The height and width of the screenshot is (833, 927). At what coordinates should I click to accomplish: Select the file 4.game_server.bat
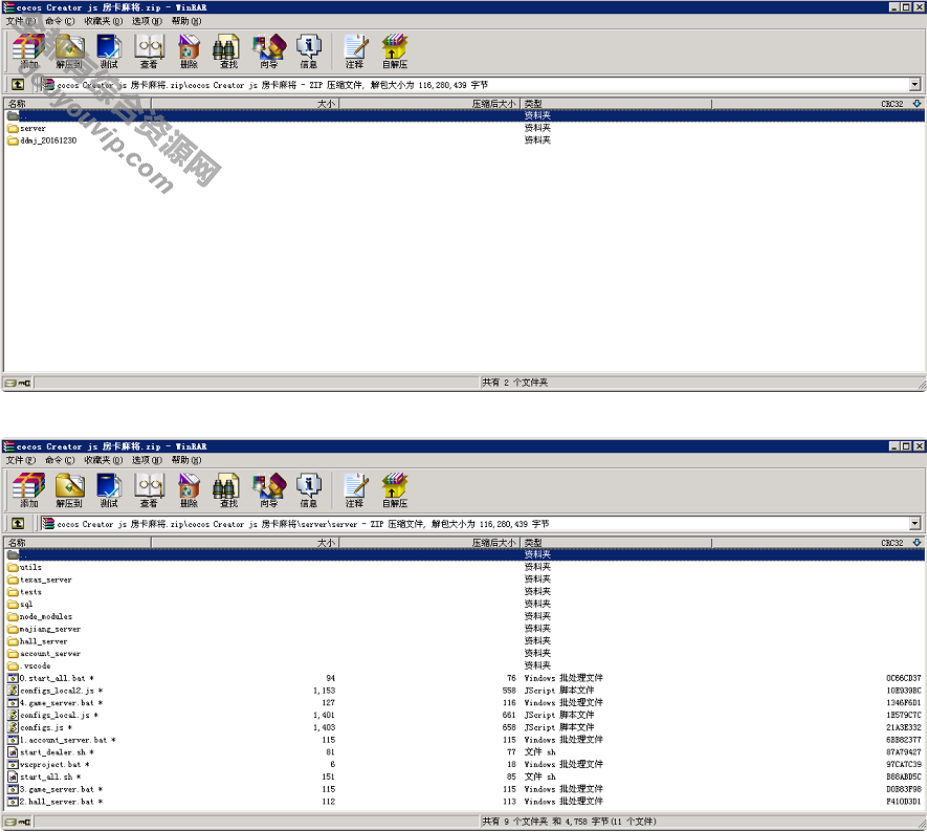coord(55,704)
